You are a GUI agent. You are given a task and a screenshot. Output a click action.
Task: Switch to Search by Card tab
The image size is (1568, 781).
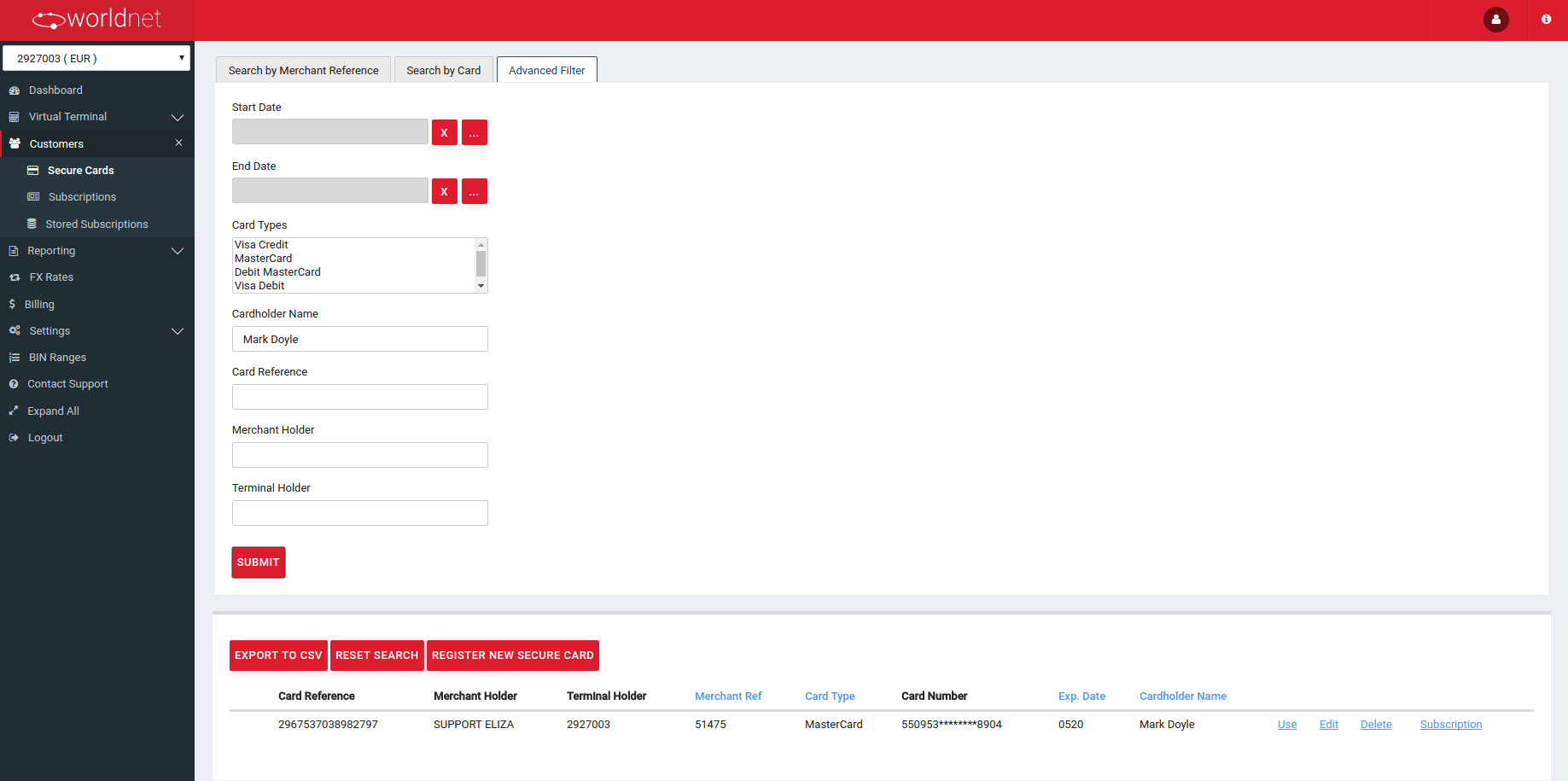[443, 70]
